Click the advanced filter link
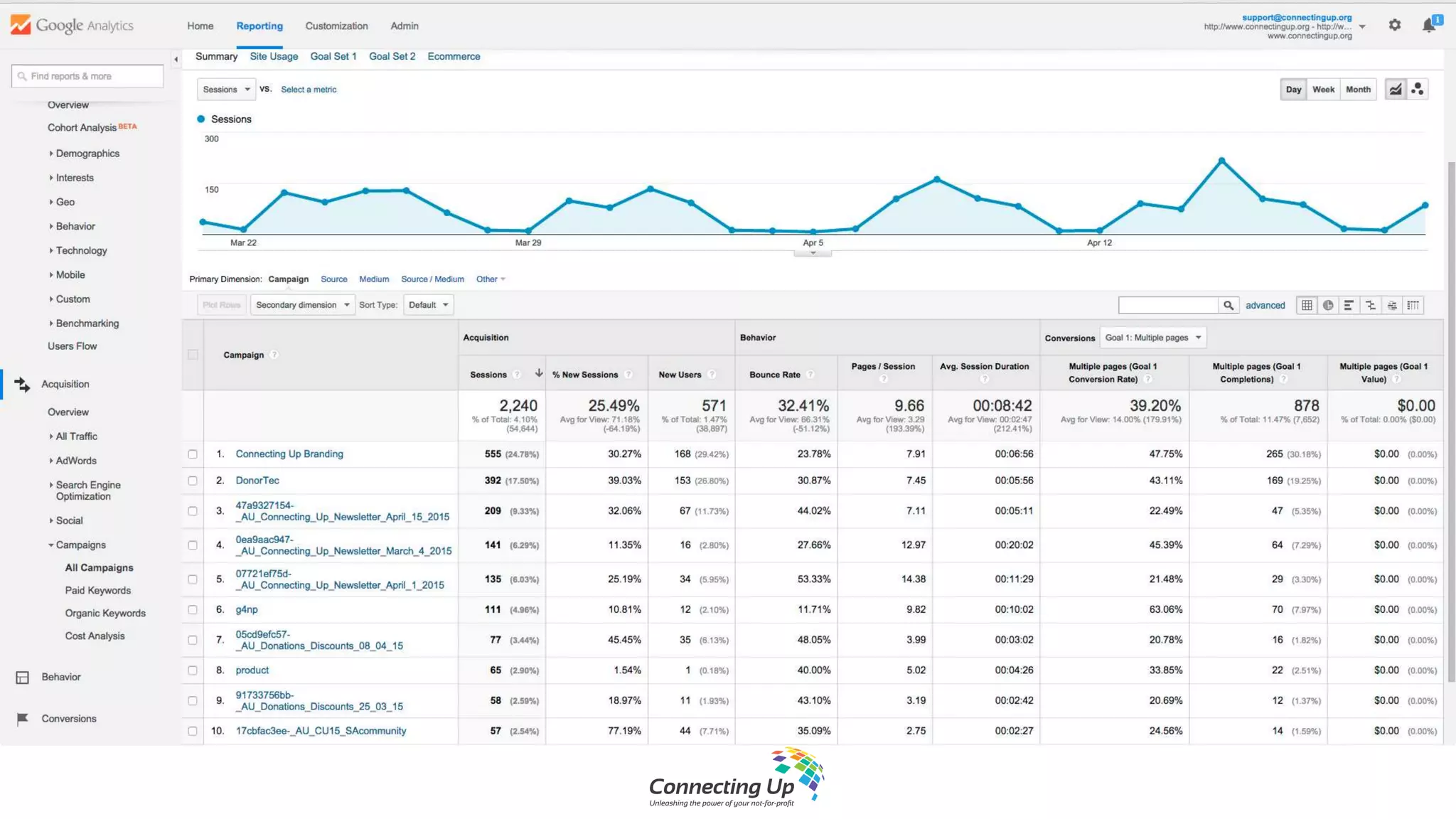 pyautogui.click(x=1265, y=305)
